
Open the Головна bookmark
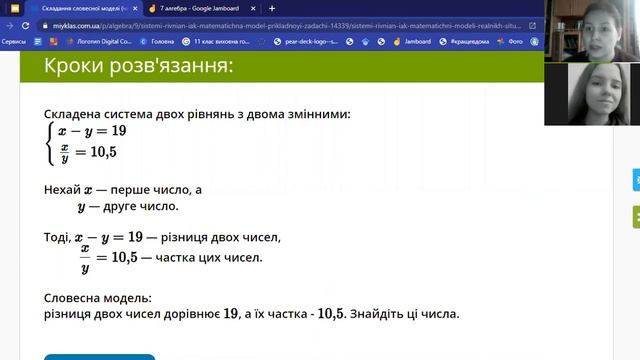coord(157,42)
